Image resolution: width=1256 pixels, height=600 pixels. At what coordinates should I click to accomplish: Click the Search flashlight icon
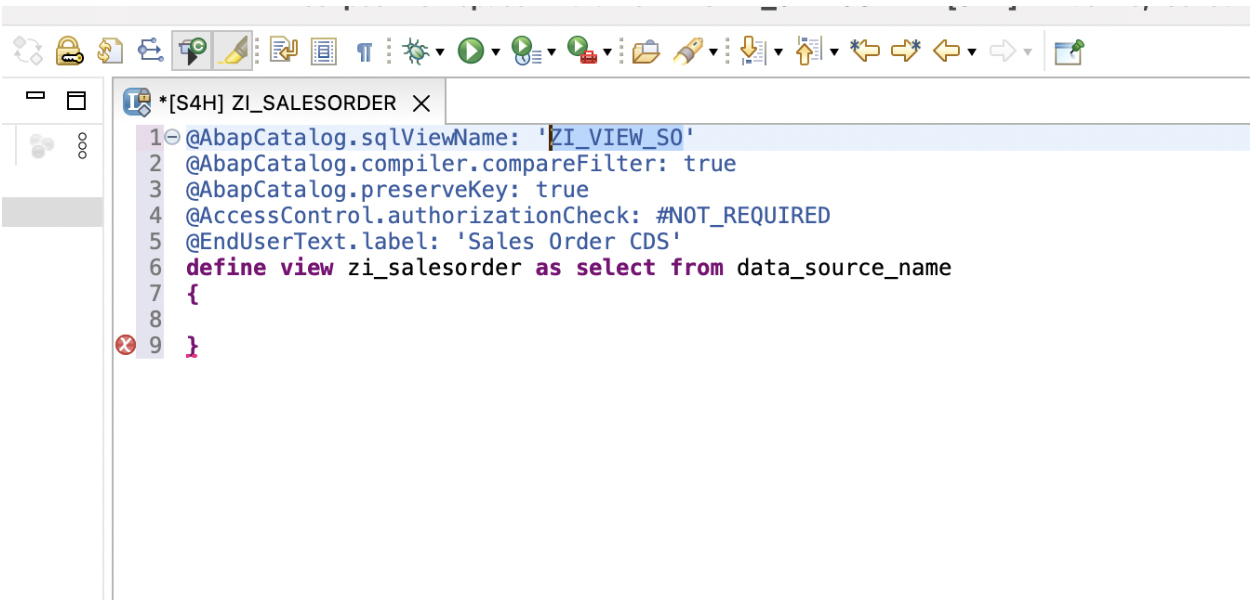[x=688, y=51]
